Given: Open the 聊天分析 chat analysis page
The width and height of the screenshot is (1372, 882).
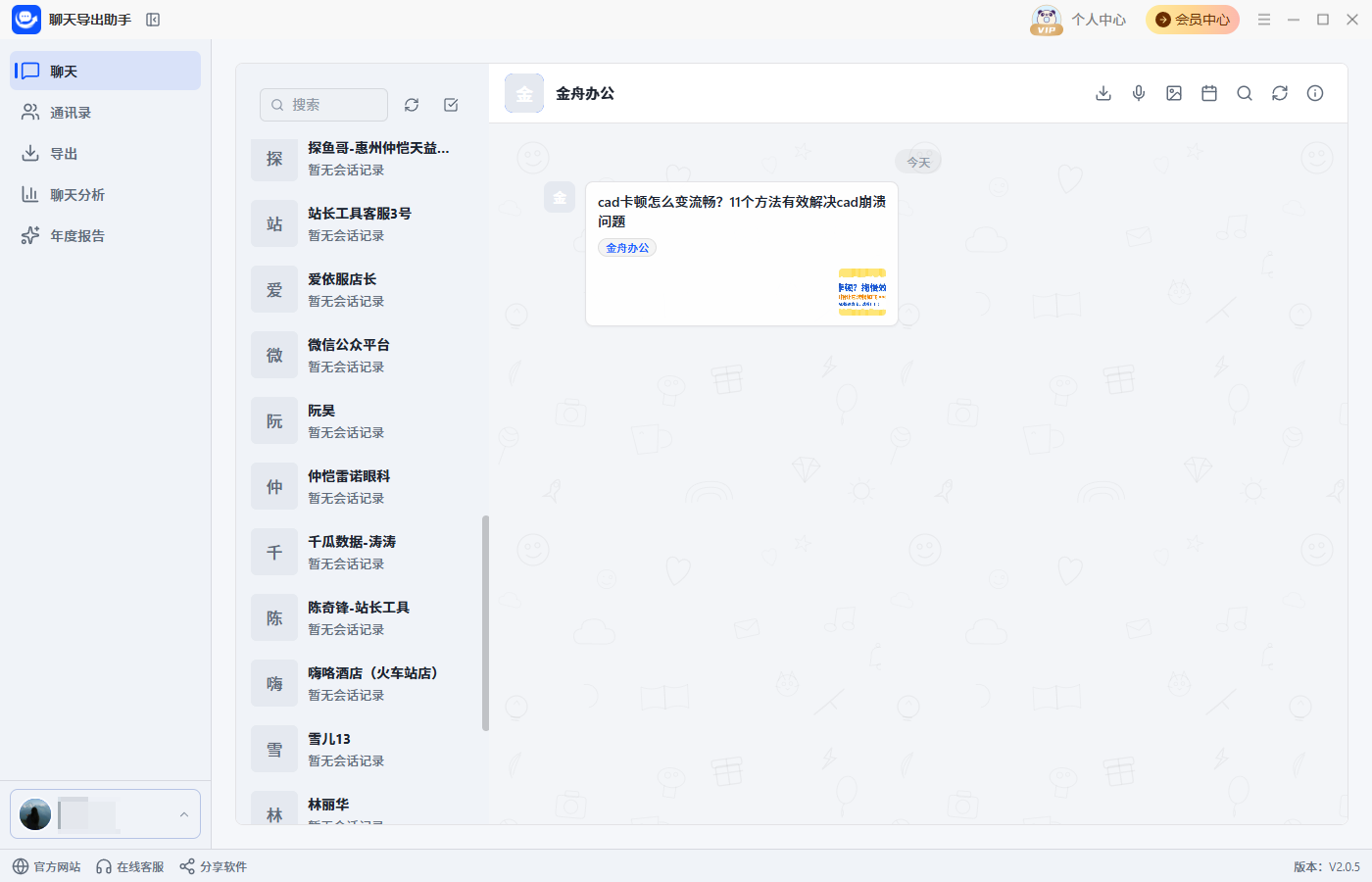Looking at the screenshot, I should point(105,195).
